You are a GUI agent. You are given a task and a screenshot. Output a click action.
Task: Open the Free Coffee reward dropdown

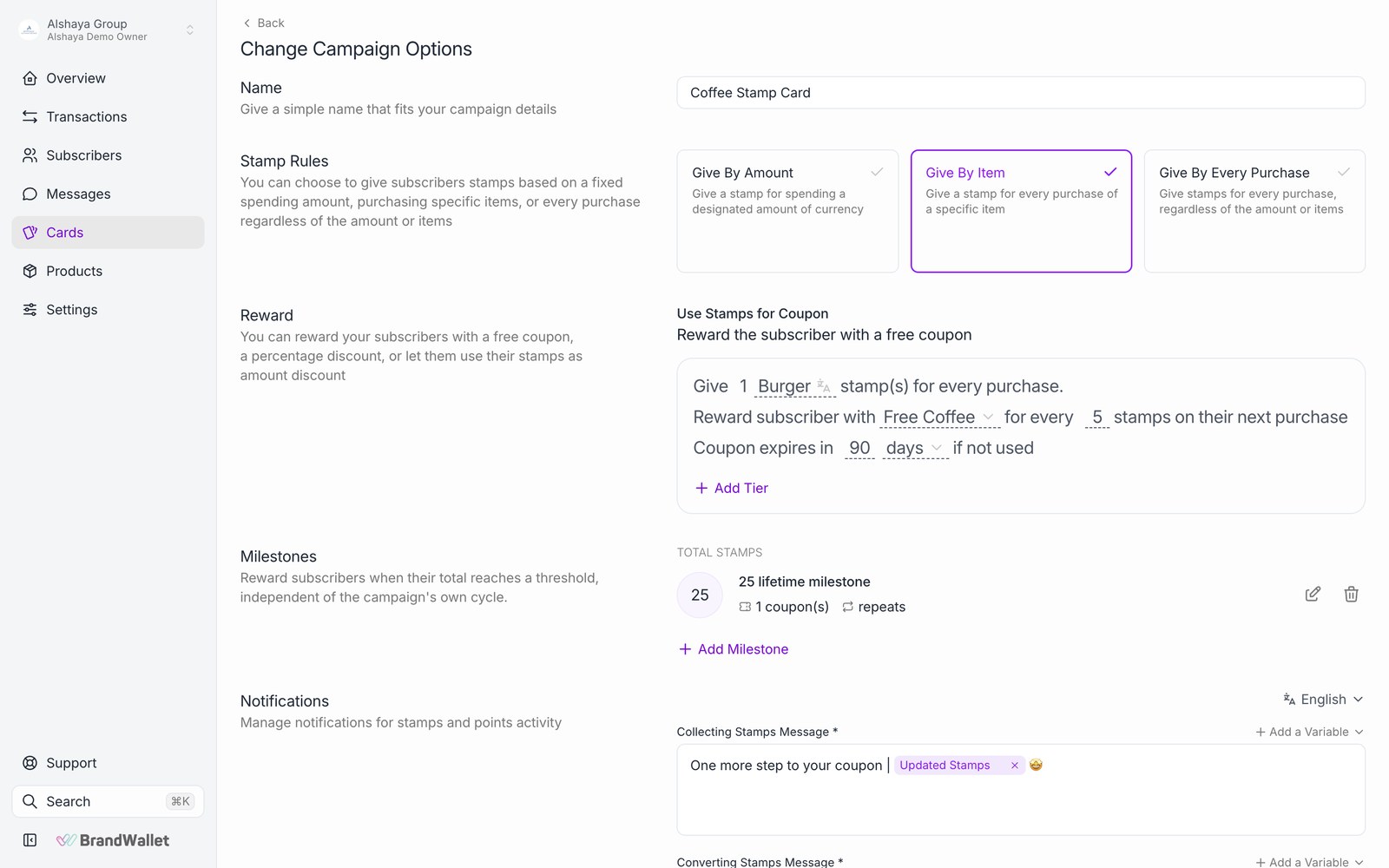pyautogui.click(x=938, y=418)
